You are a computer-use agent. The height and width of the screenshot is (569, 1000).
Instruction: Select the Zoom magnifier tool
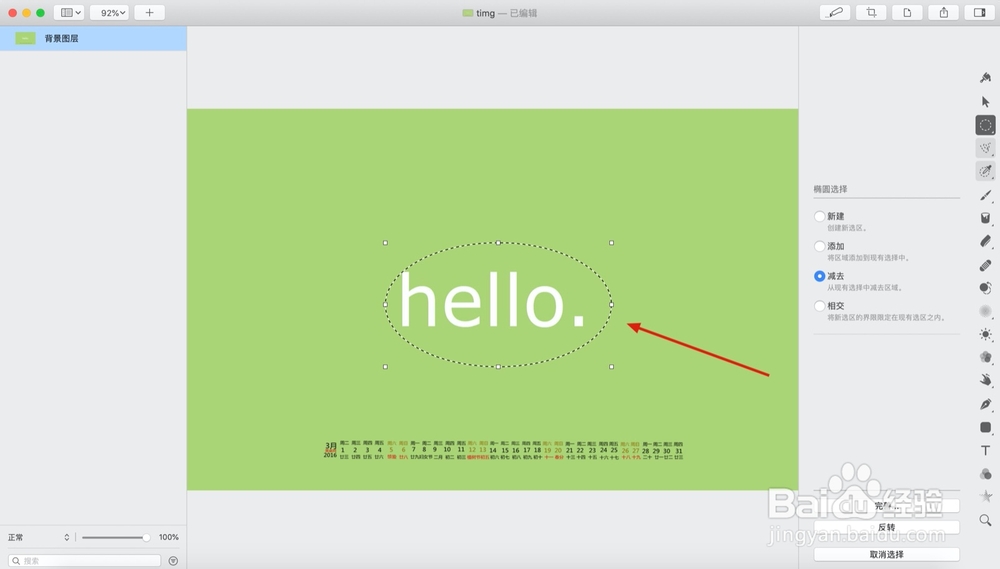(x=985, y=521)
